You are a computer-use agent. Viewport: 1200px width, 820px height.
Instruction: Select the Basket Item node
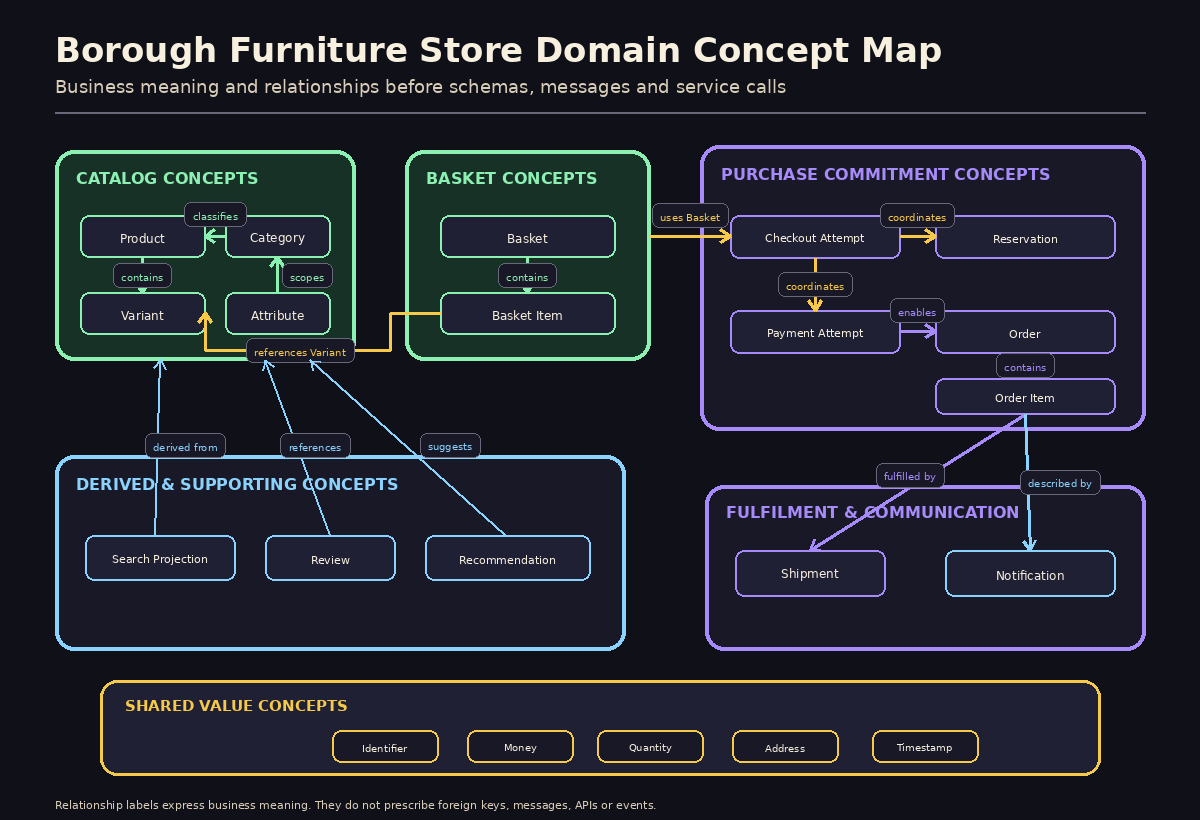click(528, 315)
